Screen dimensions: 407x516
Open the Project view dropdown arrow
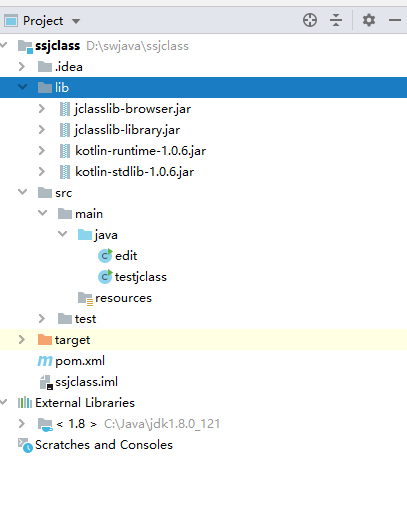[x=76, y=21]
